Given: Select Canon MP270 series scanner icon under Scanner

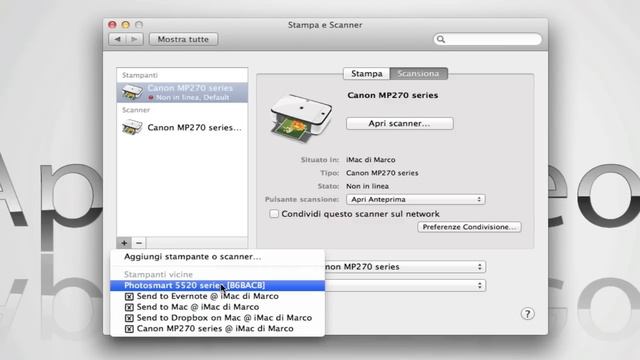Looking at the screenshot, I should click(x=132, y=127).
